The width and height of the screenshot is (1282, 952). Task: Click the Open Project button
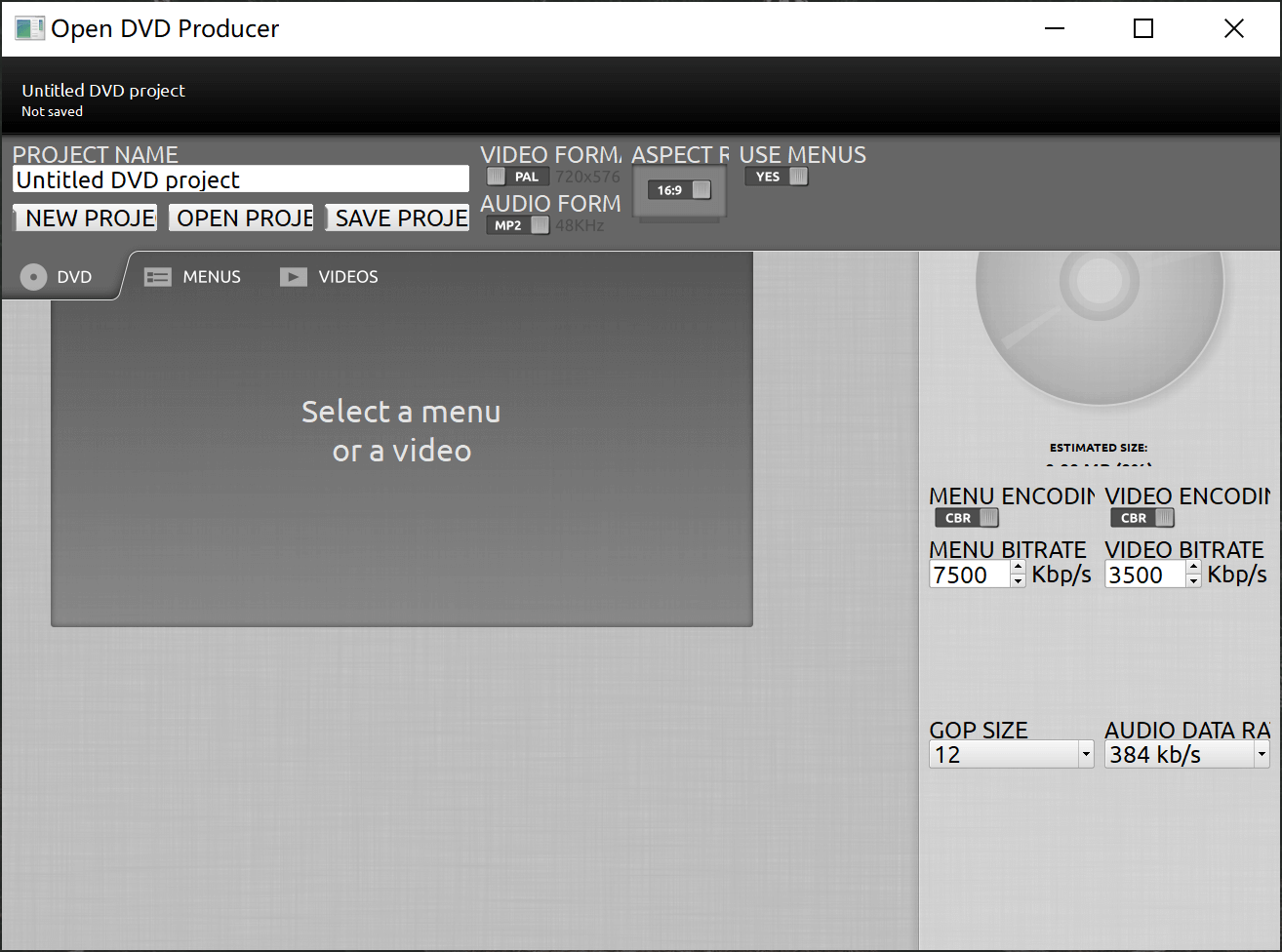click(241, 218)
